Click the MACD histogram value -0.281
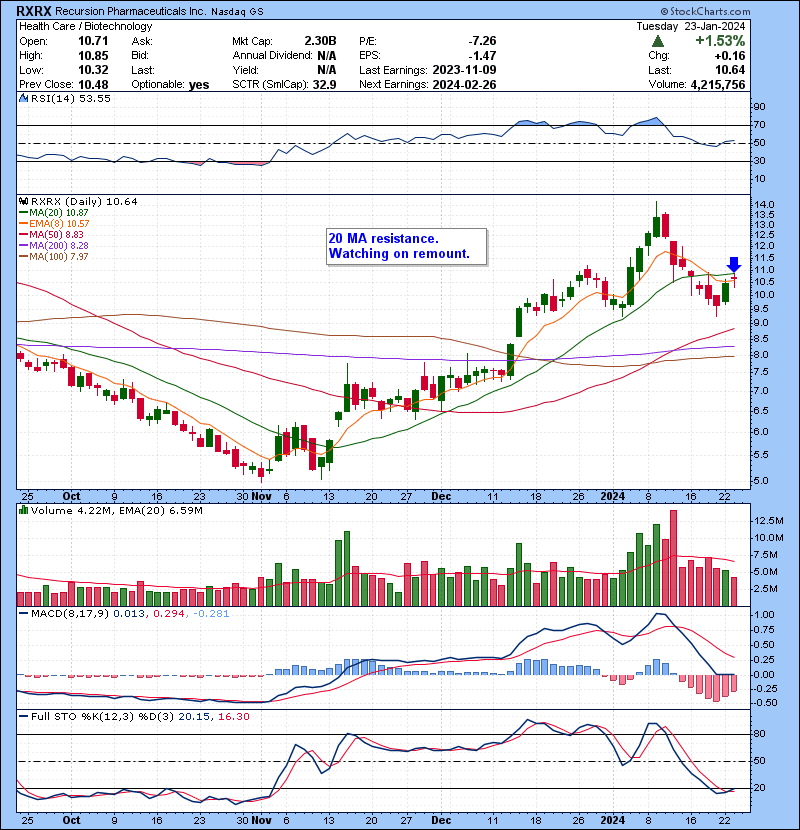The image size is (800, 830). click(x=211, y=614)
